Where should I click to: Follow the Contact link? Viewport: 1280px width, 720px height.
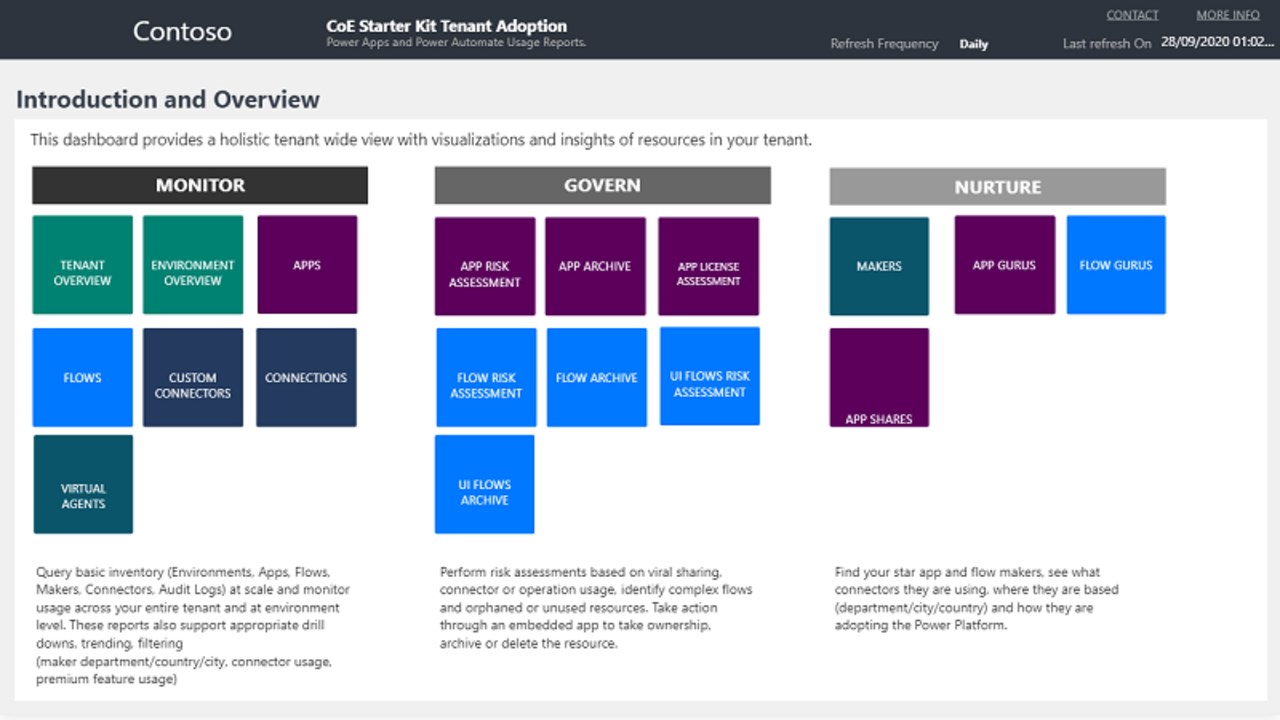click(1132, 15)
